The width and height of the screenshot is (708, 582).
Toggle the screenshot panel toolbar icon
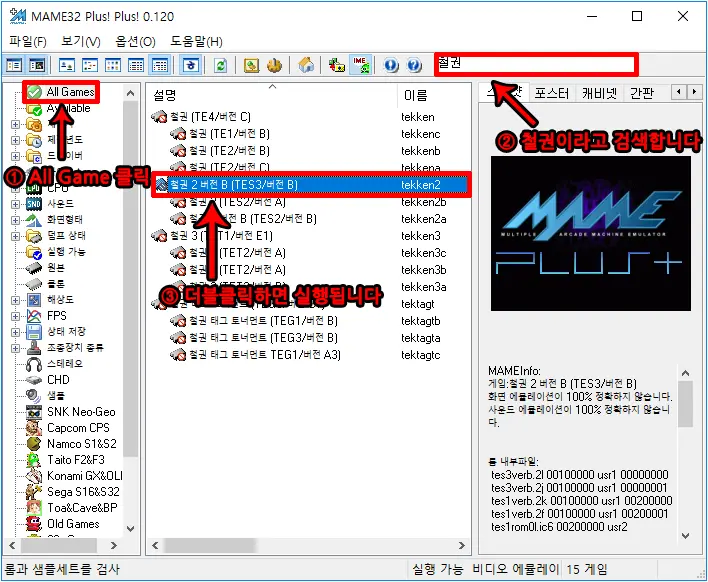tap(37, 65)
